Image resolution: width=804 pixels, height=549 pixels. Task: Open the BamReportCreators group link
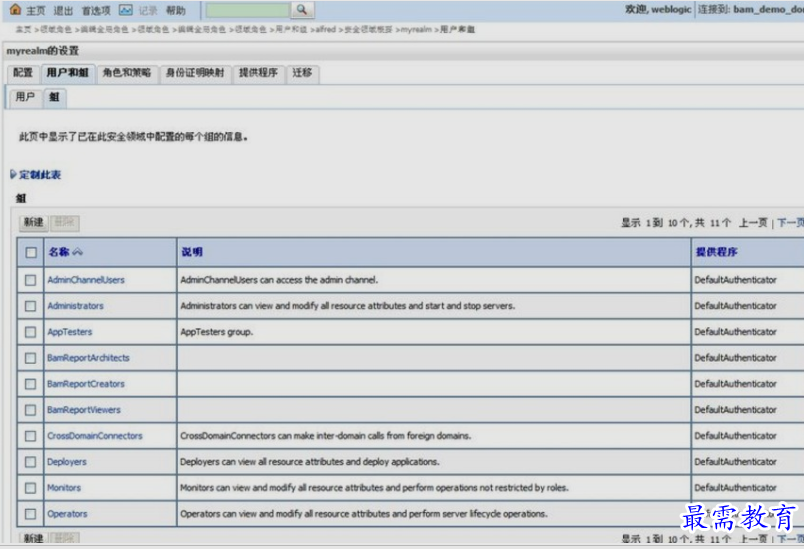86,384
